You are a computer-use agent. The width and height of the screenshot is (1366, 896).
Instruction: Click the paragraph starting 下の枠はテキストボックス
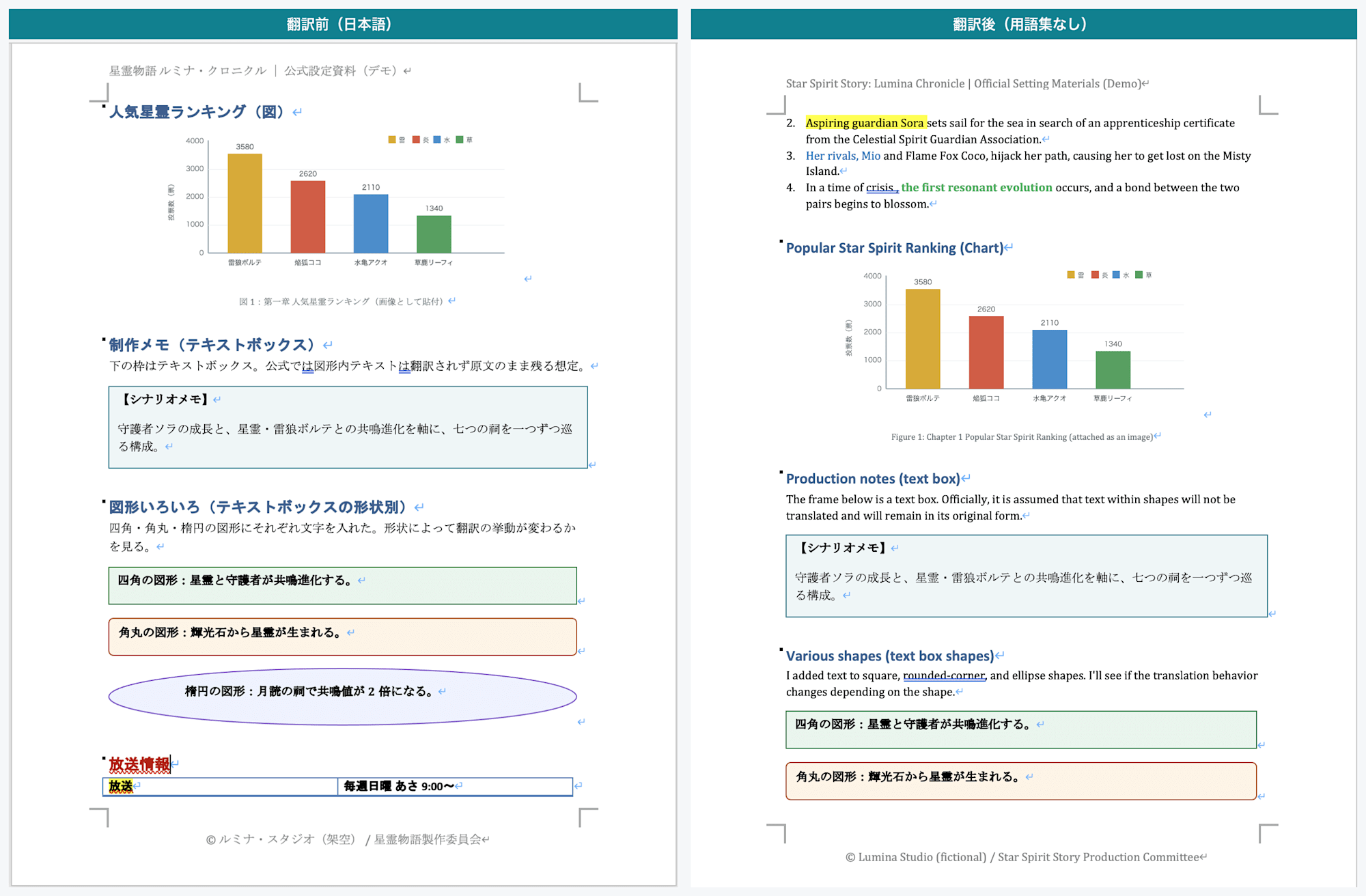click(348, 366)
